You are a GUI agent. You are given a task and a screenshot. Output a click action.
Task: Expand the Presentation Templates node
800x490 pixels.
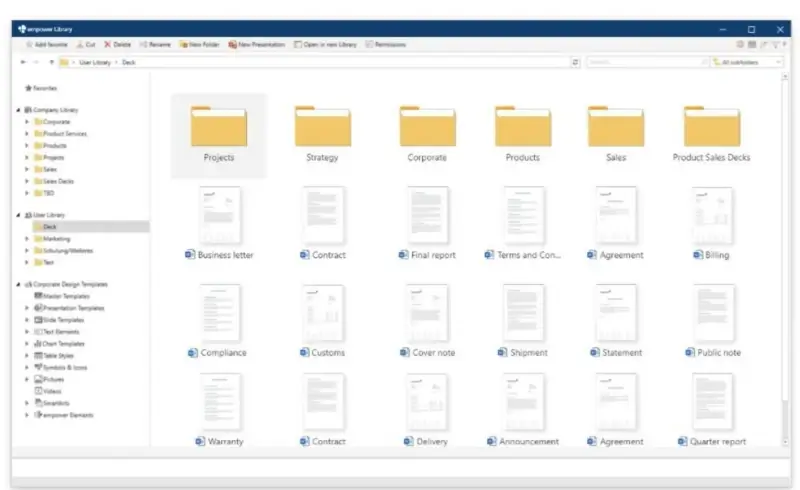click(x=27, y=308)
